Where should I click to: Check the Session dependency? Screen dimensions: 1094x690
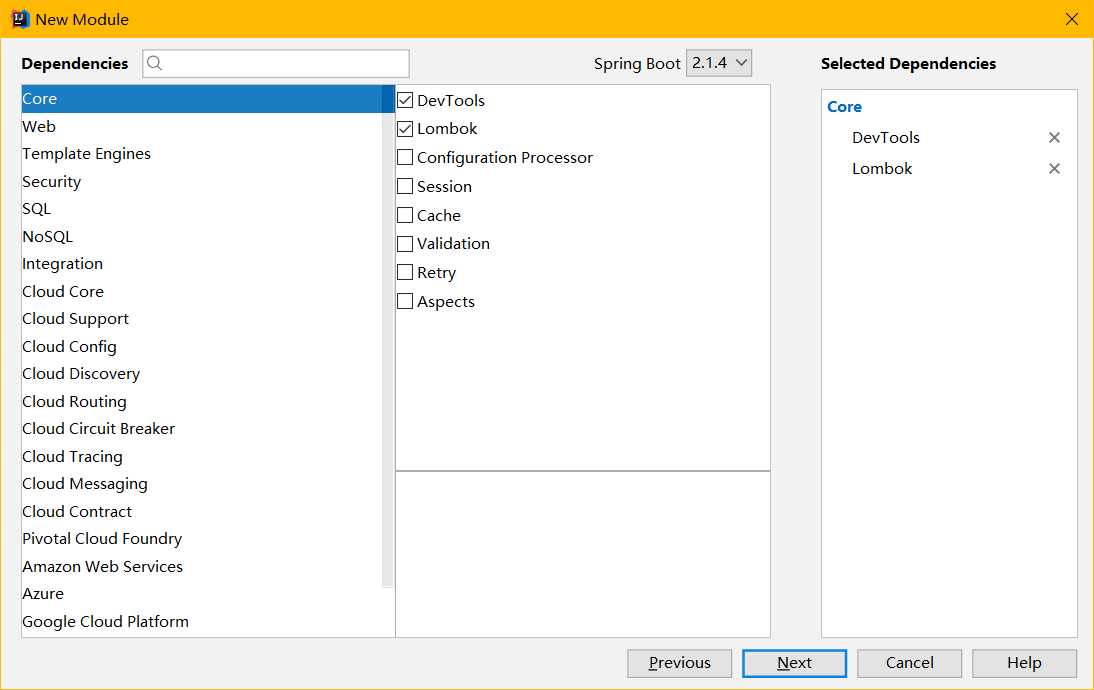pos(405,186)
